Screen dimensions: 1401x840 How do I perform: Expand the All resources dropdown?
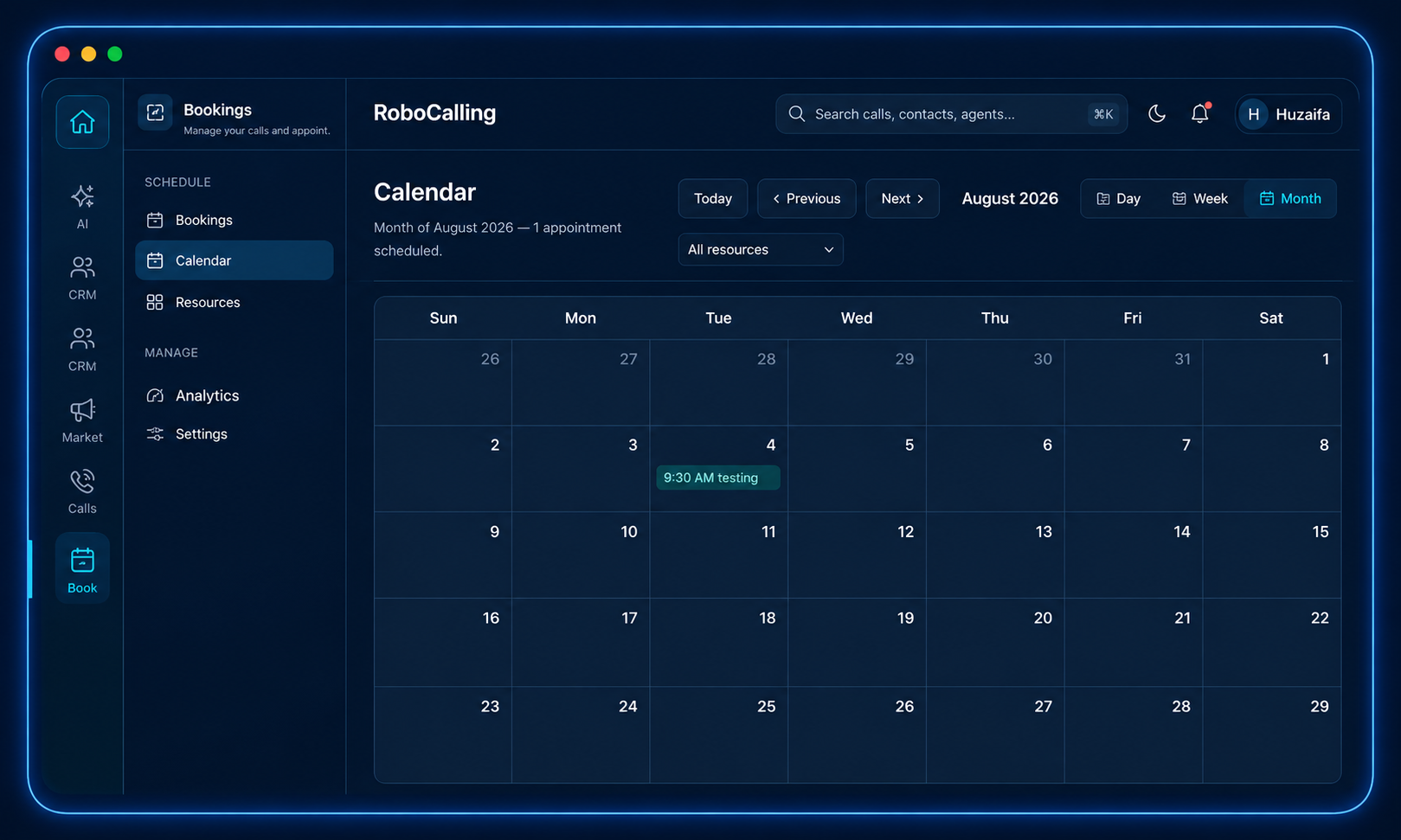pyautogui.click(x=761, y=249)
